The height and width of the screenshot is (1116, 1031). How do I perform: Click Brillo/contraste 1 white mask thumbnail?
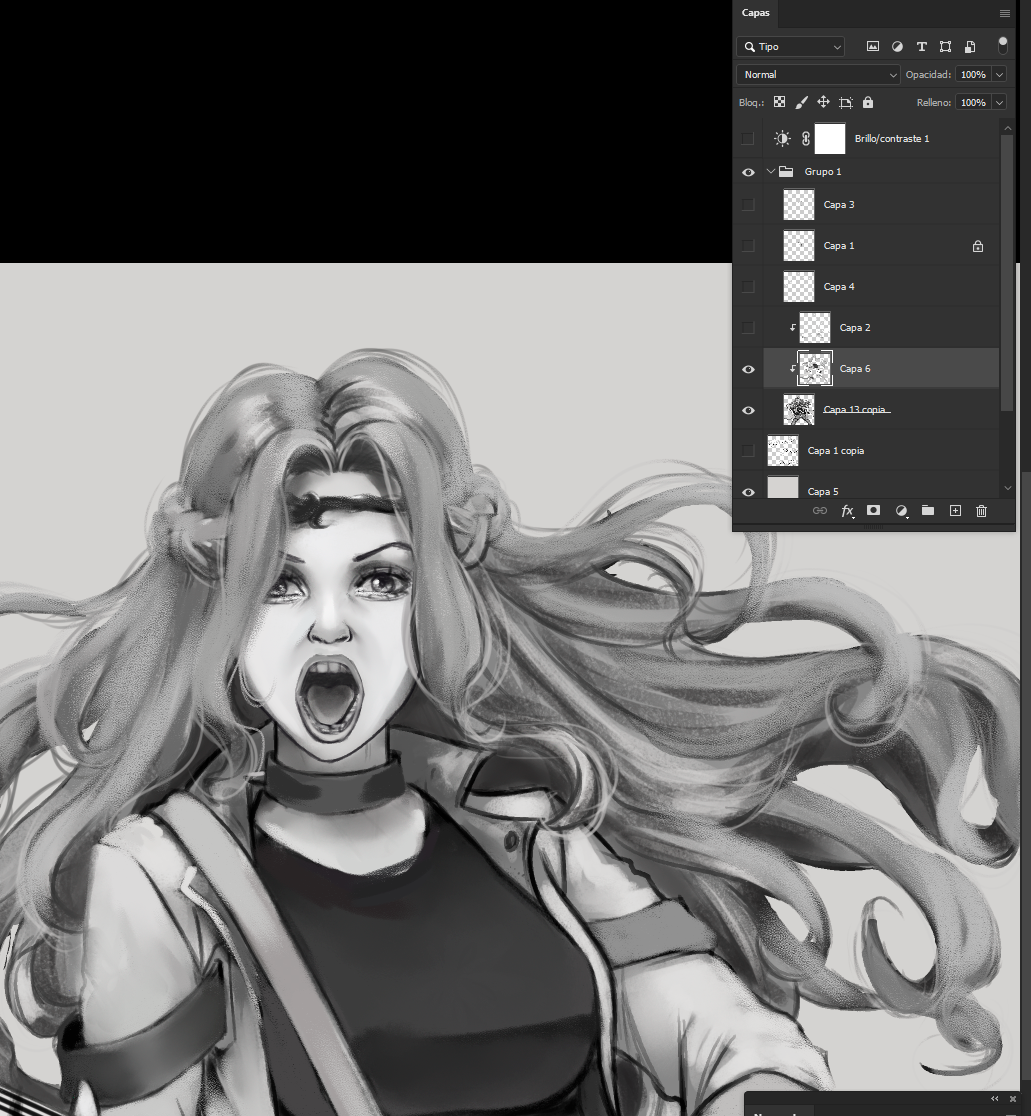pos(830,139)
